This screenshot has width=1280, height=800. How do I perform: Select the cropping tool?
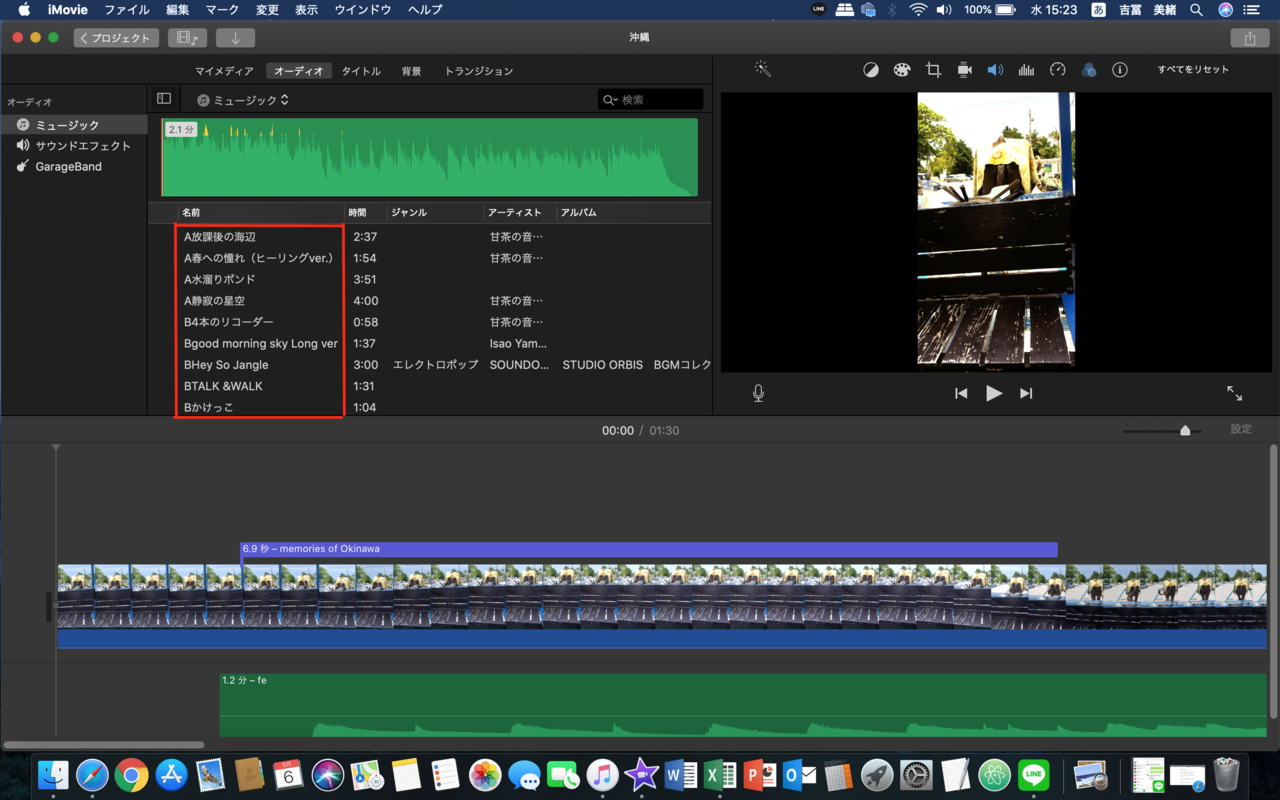point(933,70)
